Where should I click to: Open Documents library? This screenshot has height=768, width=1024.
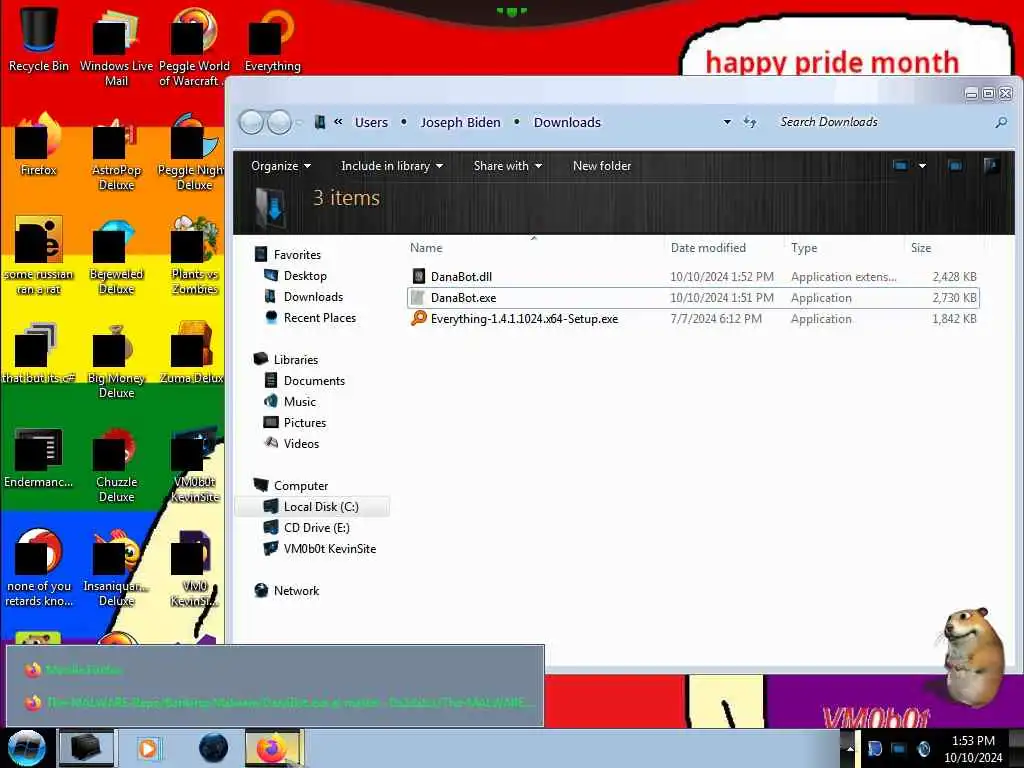(313, 381)
